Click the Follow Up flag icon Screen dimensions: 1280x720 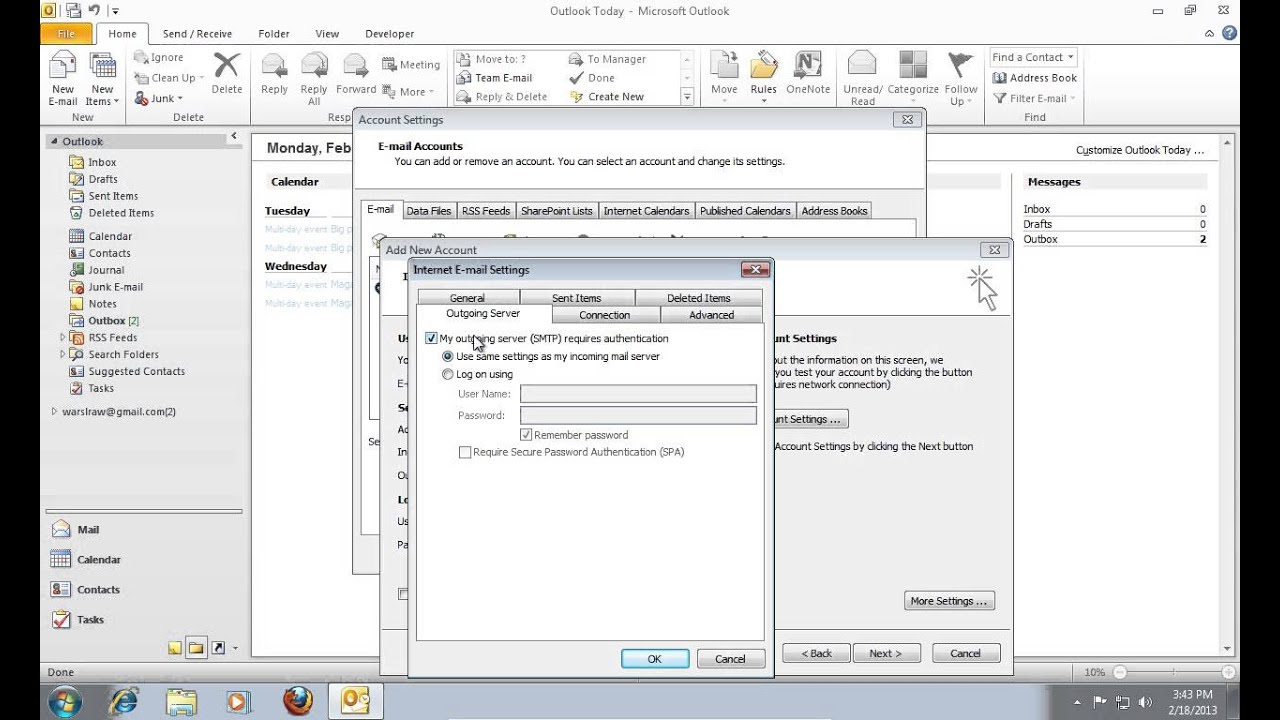960,79
